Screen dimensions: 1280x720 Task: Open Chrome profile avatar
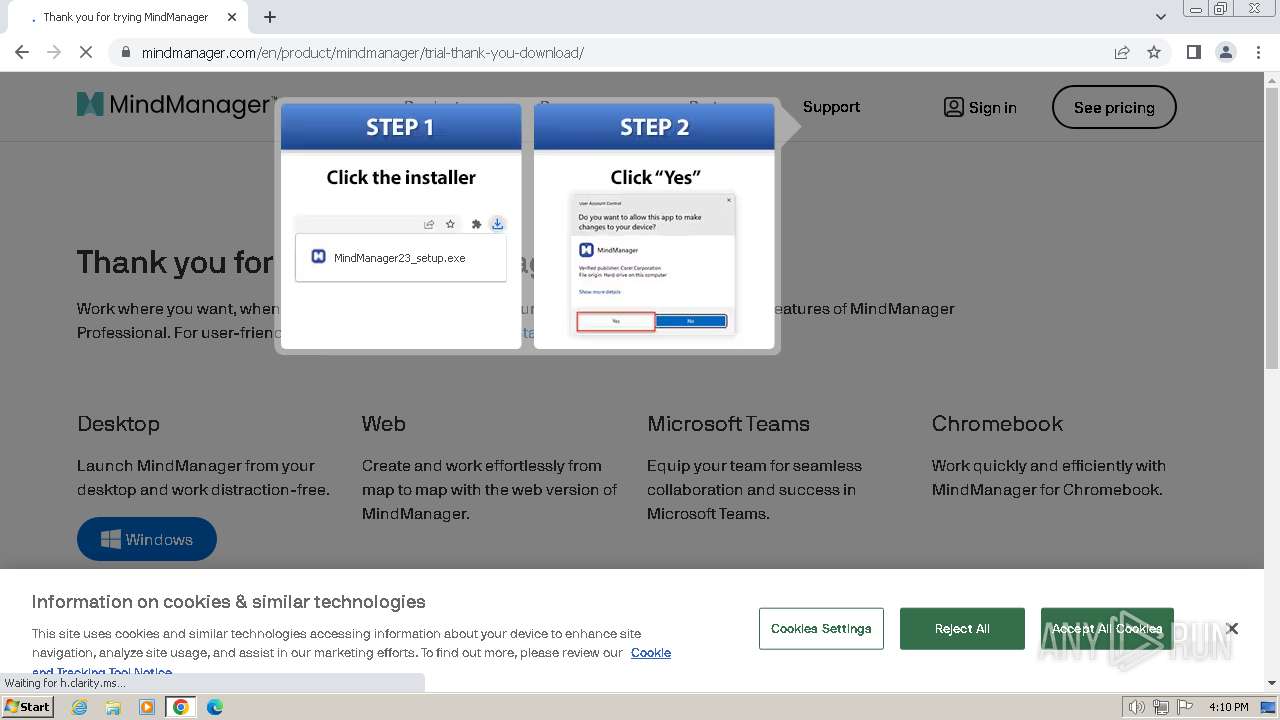click(x=1225, y=52)
